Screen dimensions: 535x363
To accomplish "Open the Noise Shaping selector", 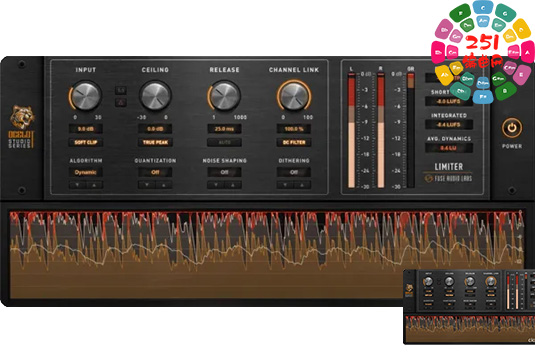I will [x=225, y=172].
